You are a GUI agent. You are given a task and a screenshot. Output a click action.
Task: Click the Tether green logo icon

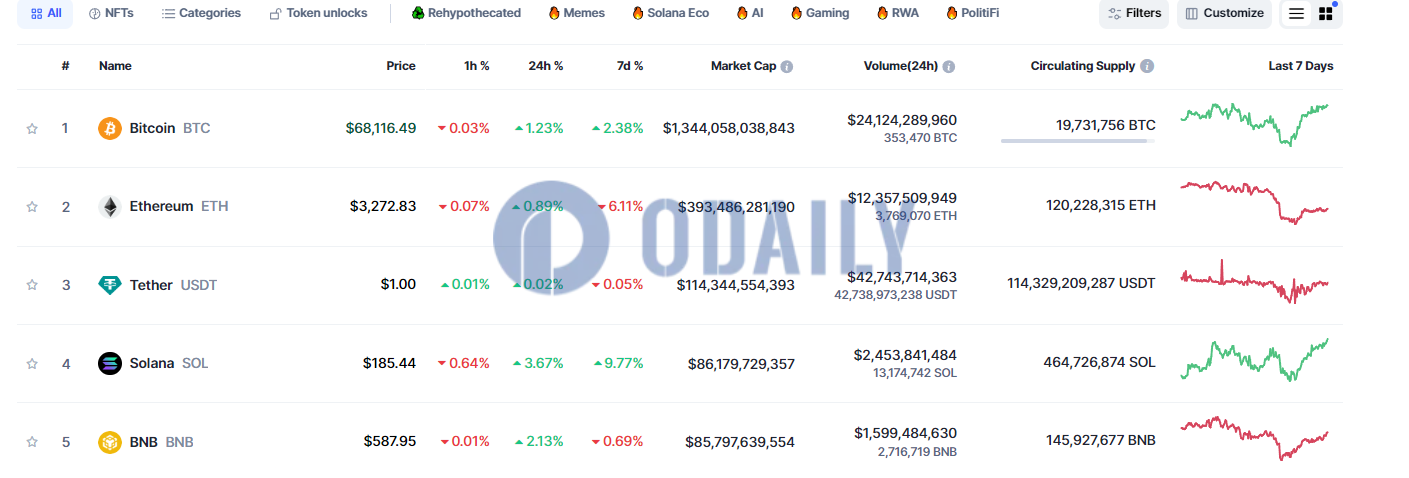110,285
